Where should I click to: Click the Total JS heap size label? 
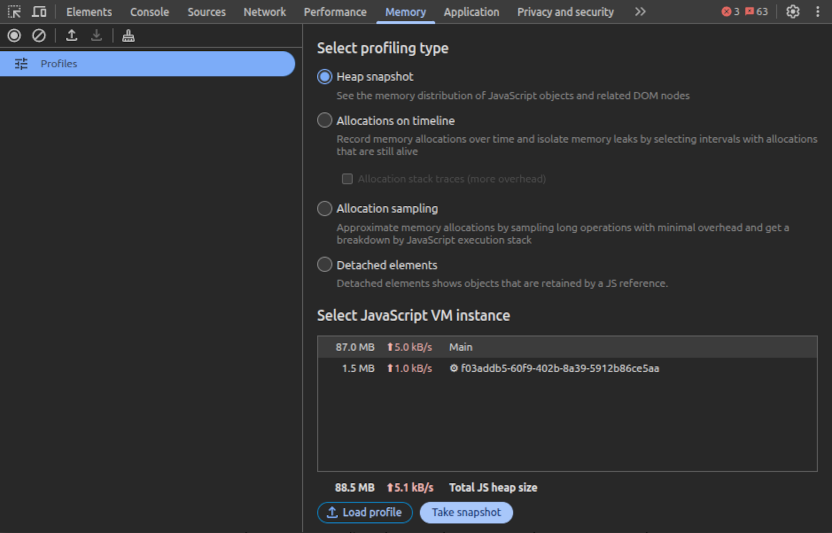[493, 487]
